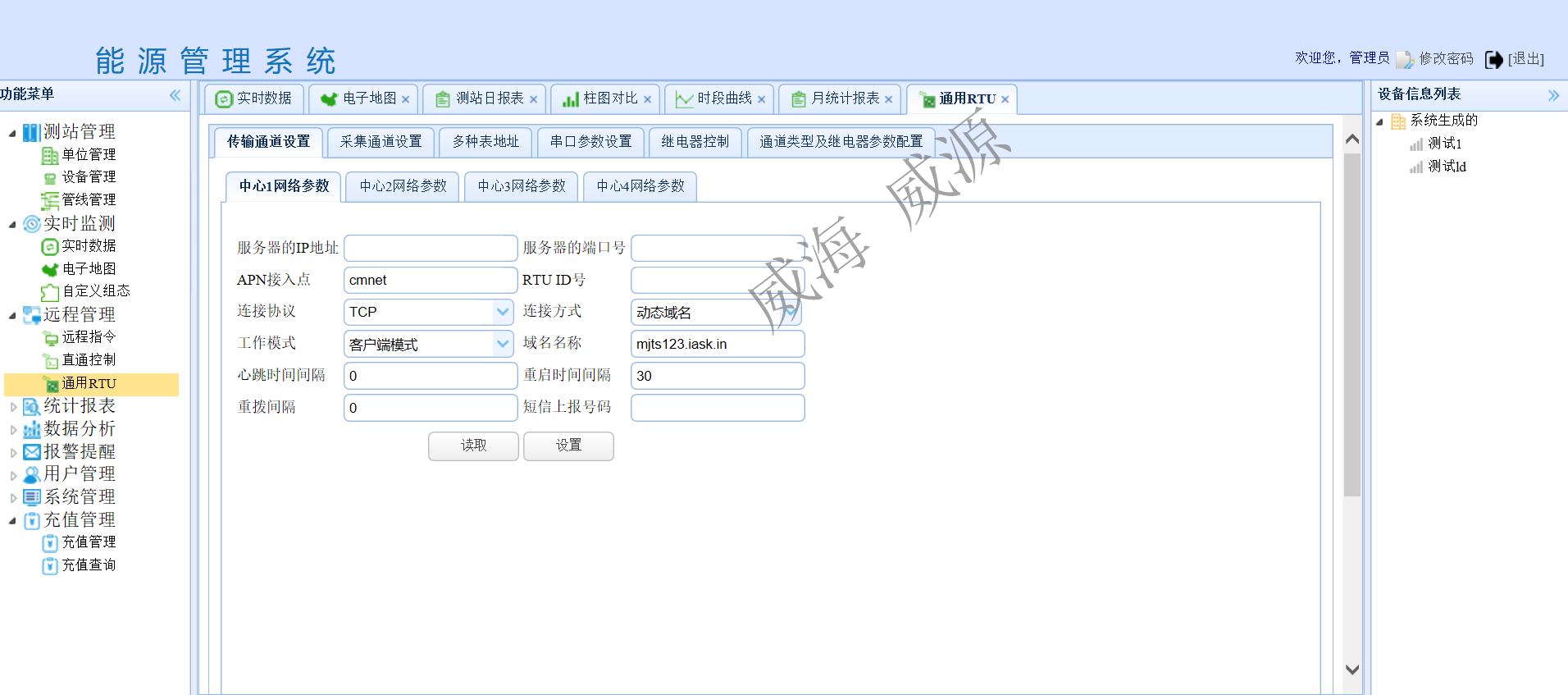1568x695 pixels.
Task: Select the 中心3网络参数 tab
Action: [522, 186]
